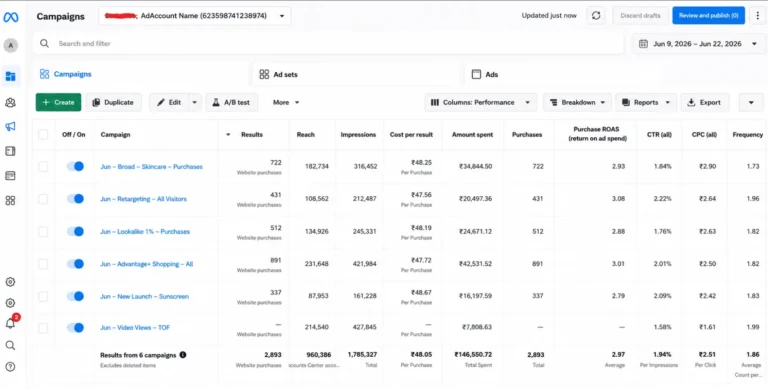Open the Jun – Video Views – TOF link

click(135, 328)
